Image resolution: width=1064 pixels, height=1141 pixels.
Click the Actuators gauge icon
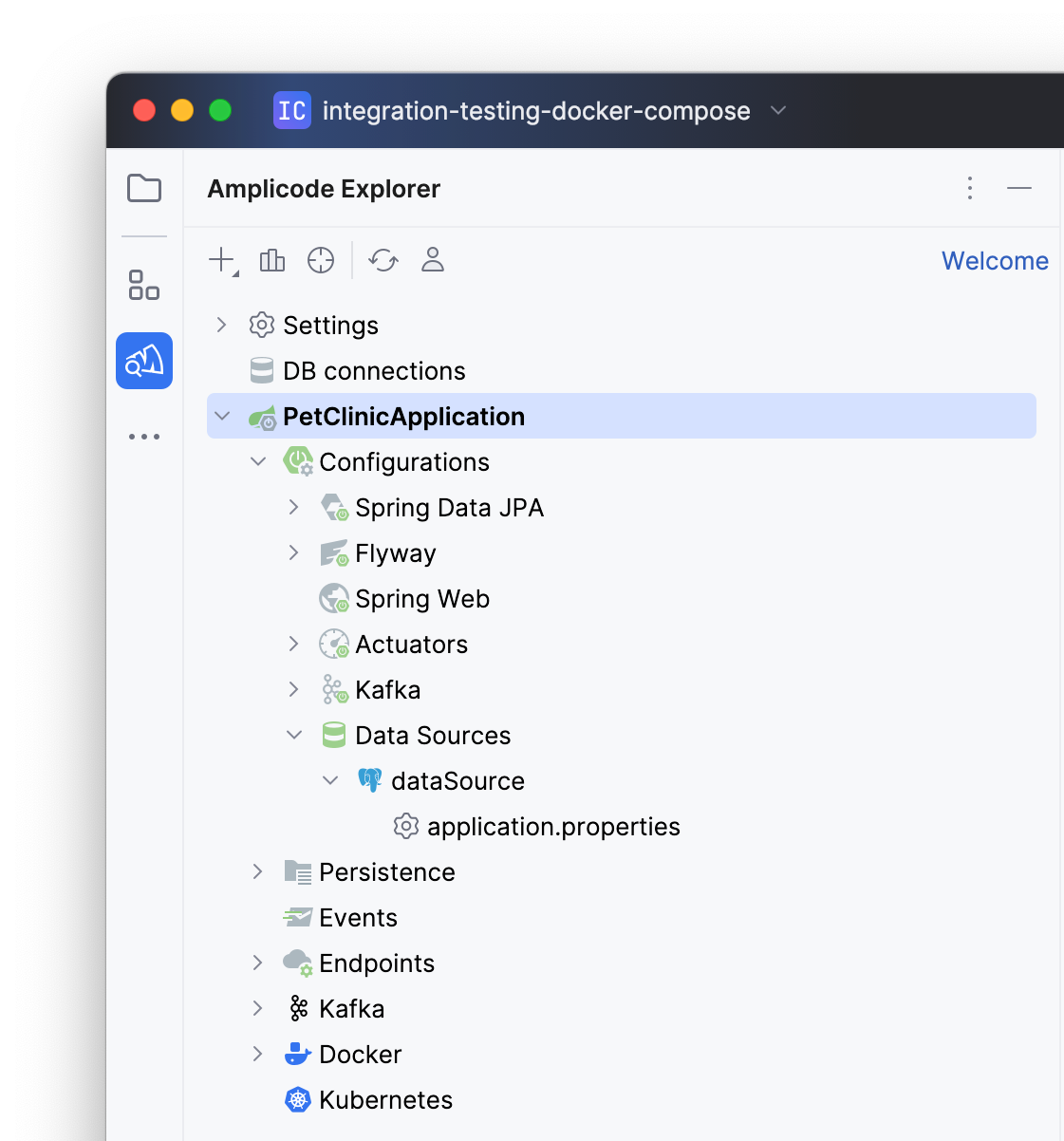334,645
